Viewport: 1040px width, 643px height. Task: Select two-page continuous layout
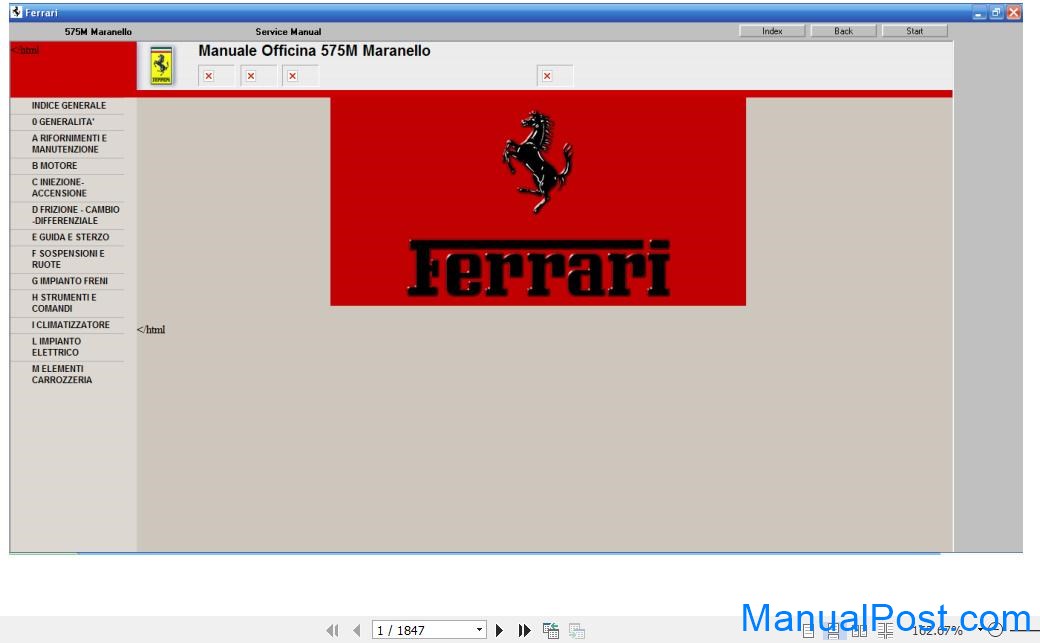tap(885, 630)
